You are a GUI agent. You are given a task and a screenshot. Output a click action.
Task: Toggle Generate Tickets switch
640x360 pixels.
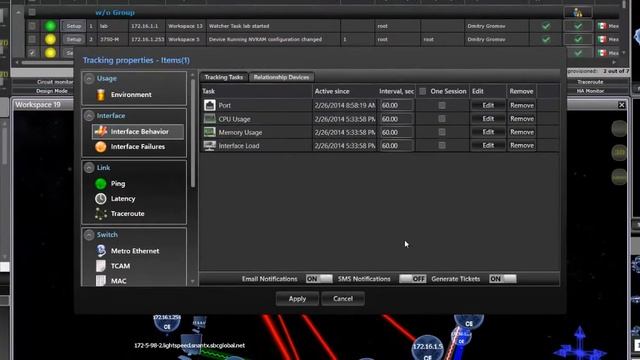tap(502, 279)
